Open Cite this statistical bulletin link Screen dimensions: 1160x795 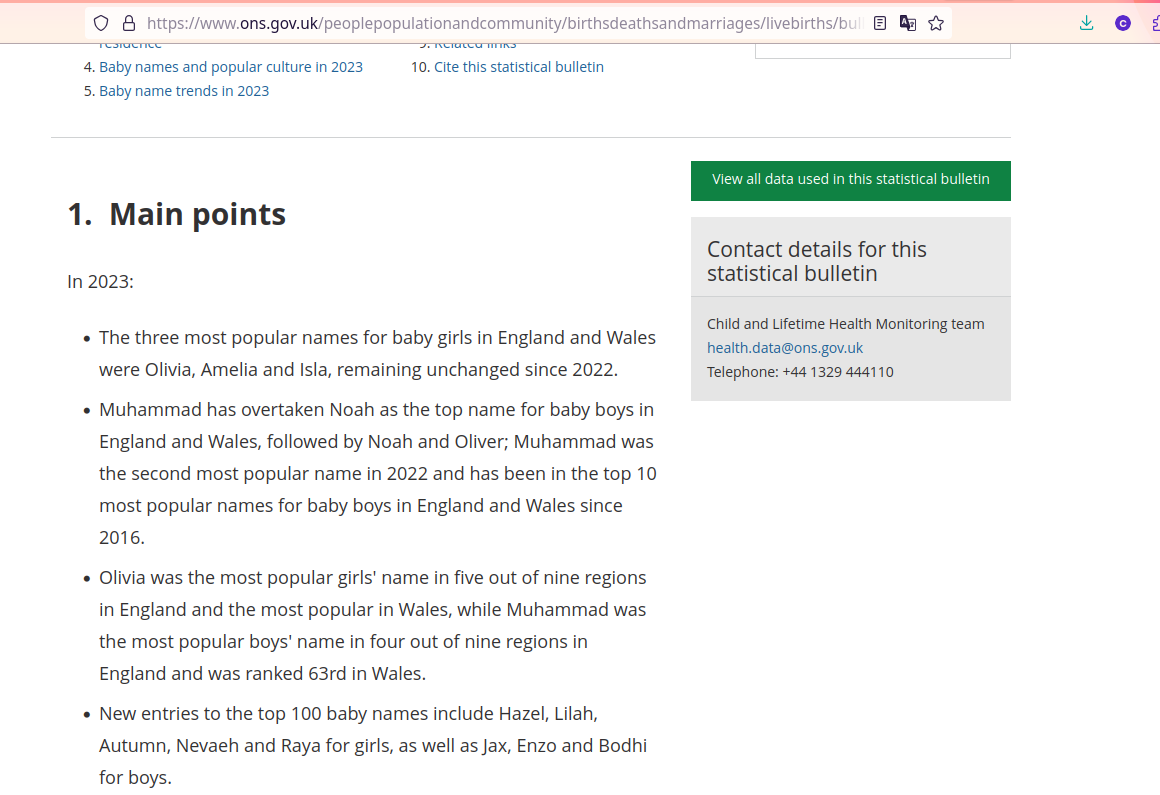click(x=519, y=67)
